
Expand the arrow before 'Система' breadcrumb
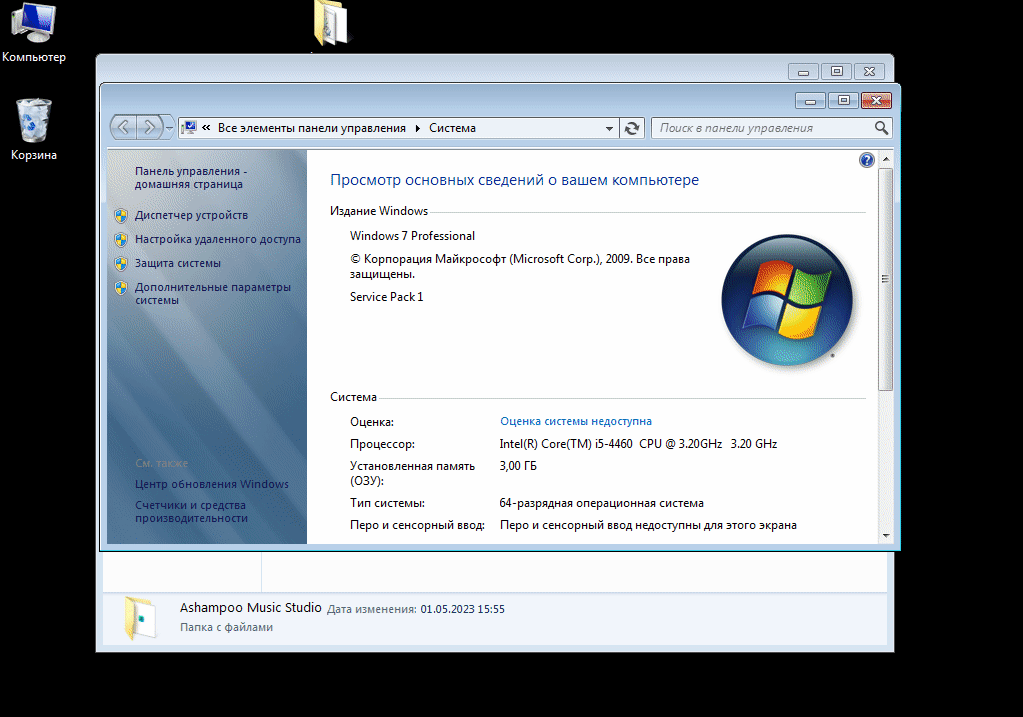pos(418,128)
